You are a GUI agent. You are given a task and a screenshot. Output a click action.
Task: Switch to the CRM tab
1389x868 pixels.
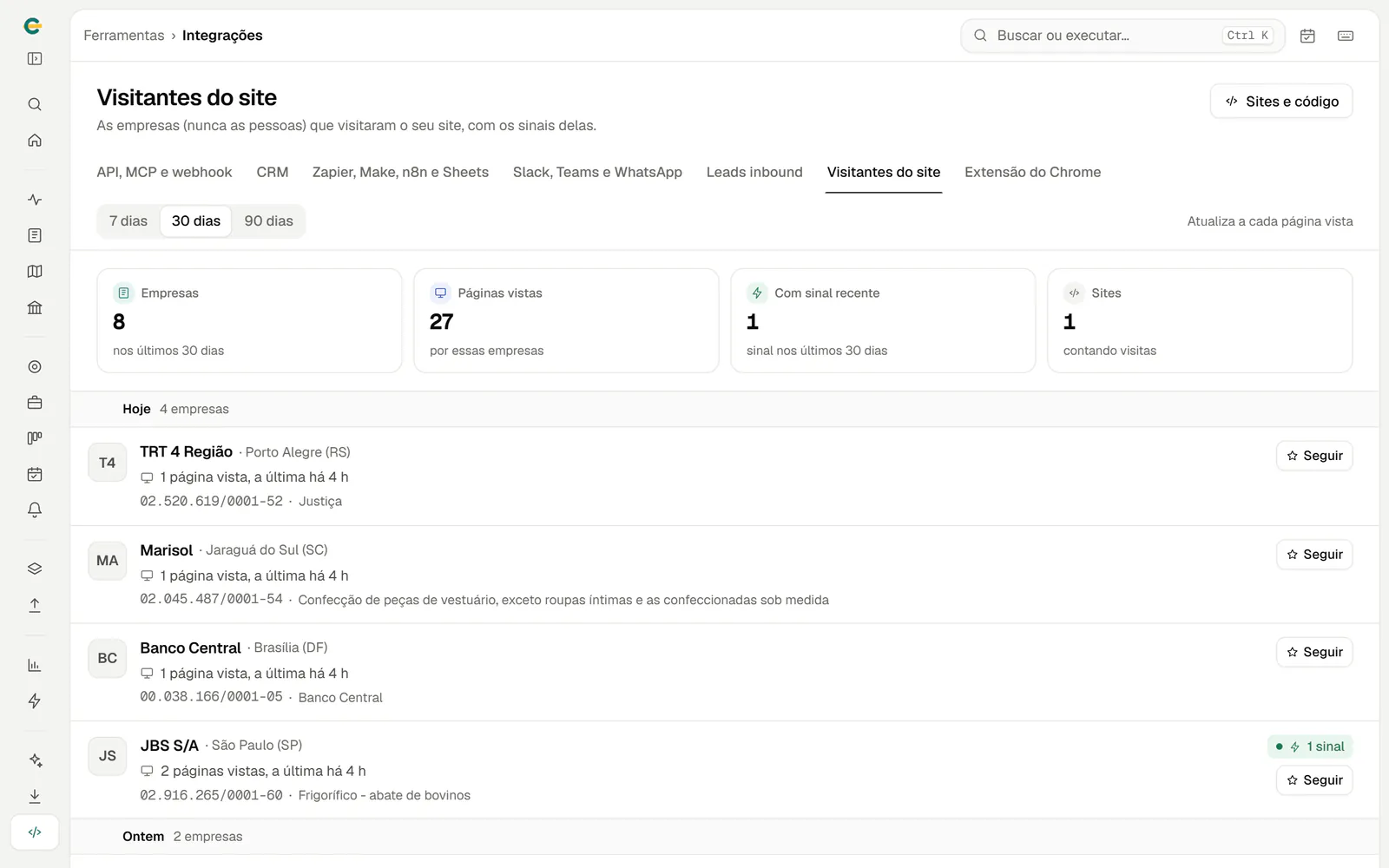click(273, 172)
